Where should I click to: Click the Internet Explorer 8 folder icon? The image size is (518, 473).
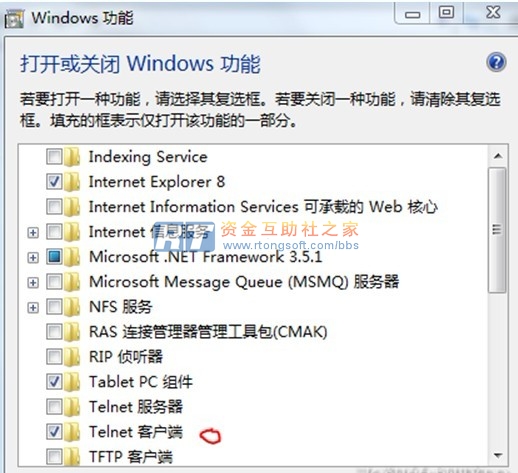[x=72, y=182]
